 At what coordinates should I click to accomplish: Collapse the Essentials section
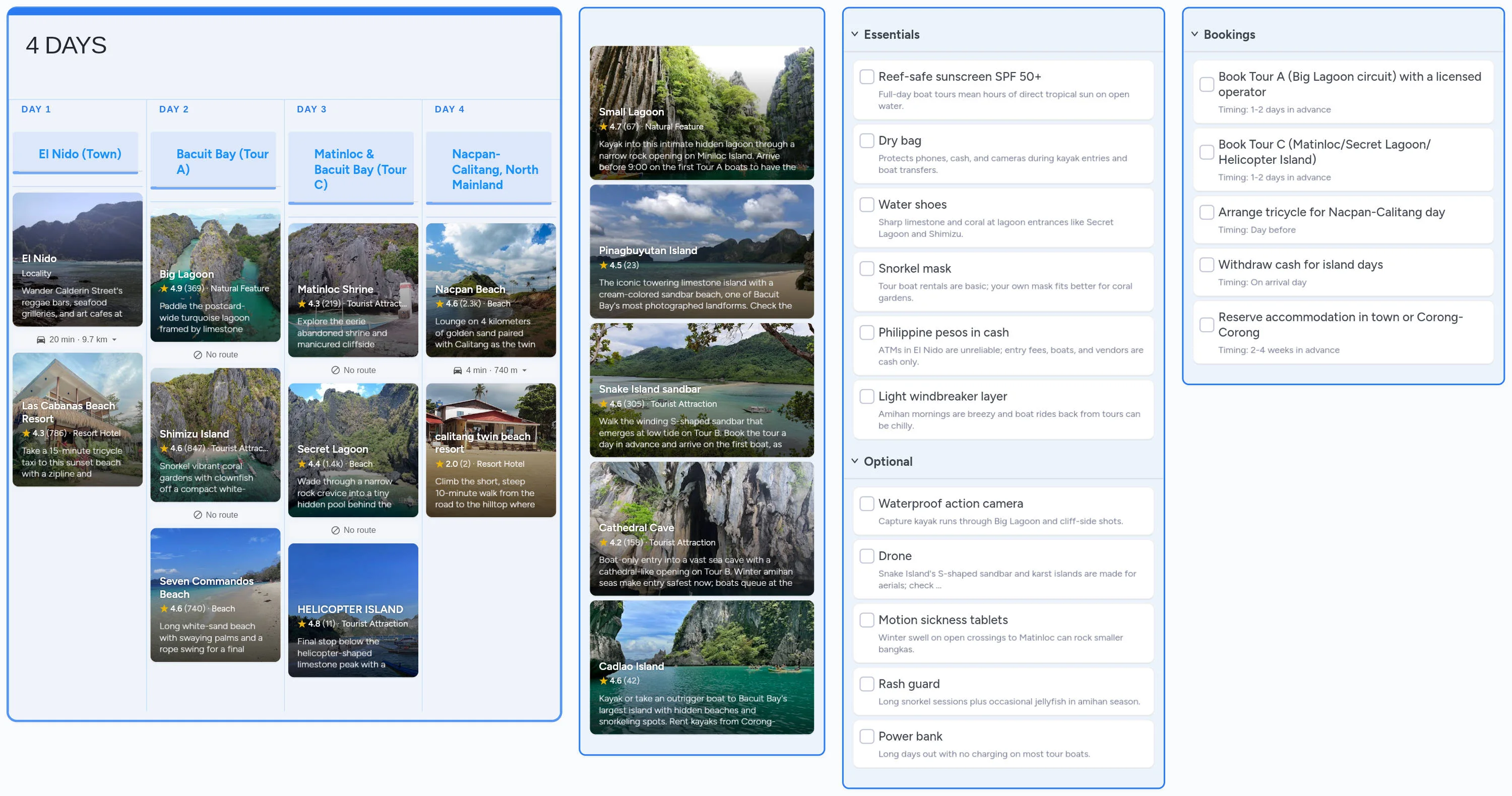855,35
